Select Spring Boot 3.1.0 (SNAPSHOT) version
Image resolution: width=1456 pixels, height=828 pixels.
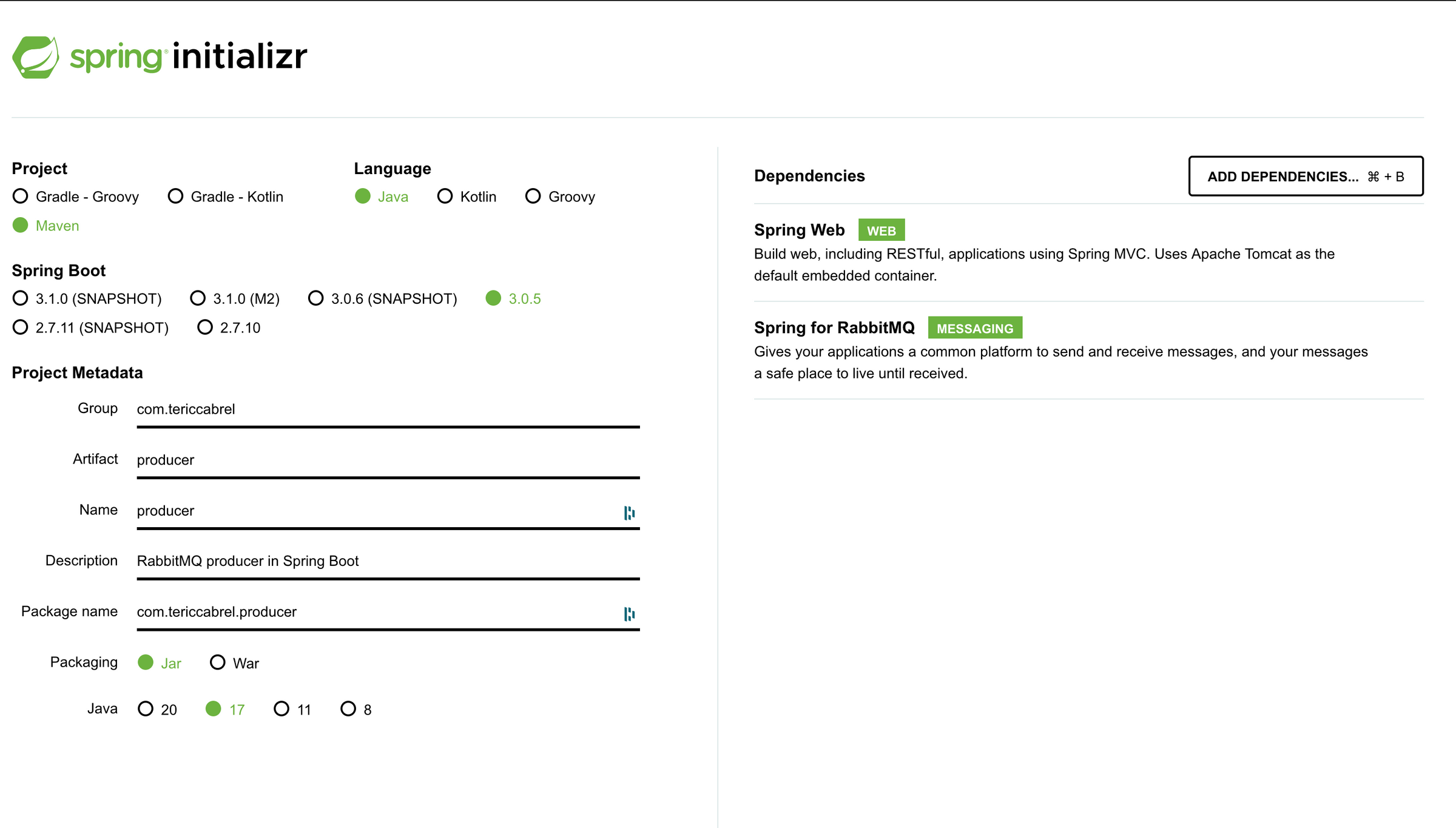click(x=21, y=298)
